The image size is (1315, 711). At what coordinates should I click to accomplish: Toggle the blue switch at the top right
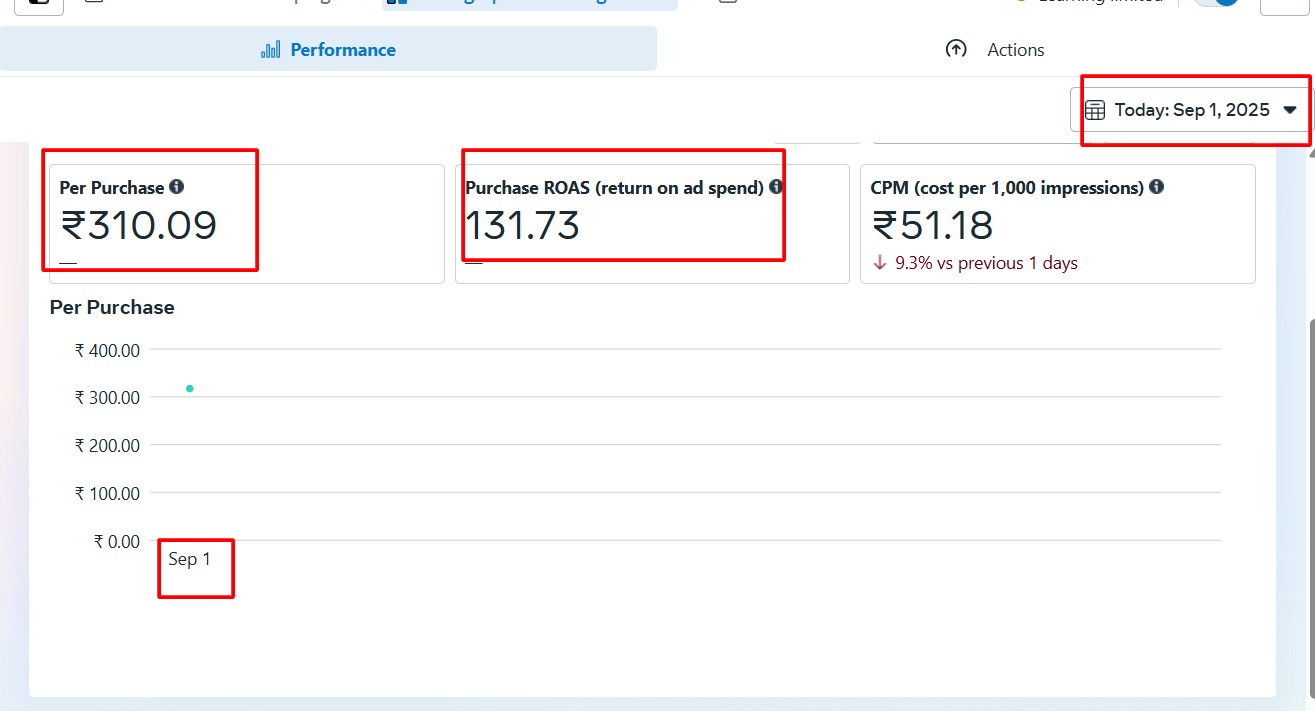pos(1217,3)
